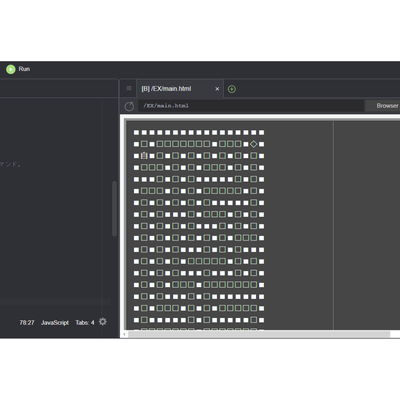Viewport: 400px width, 400px height.
Task: Open the pane menu icon beside the tab
Action: coord(129,88)
